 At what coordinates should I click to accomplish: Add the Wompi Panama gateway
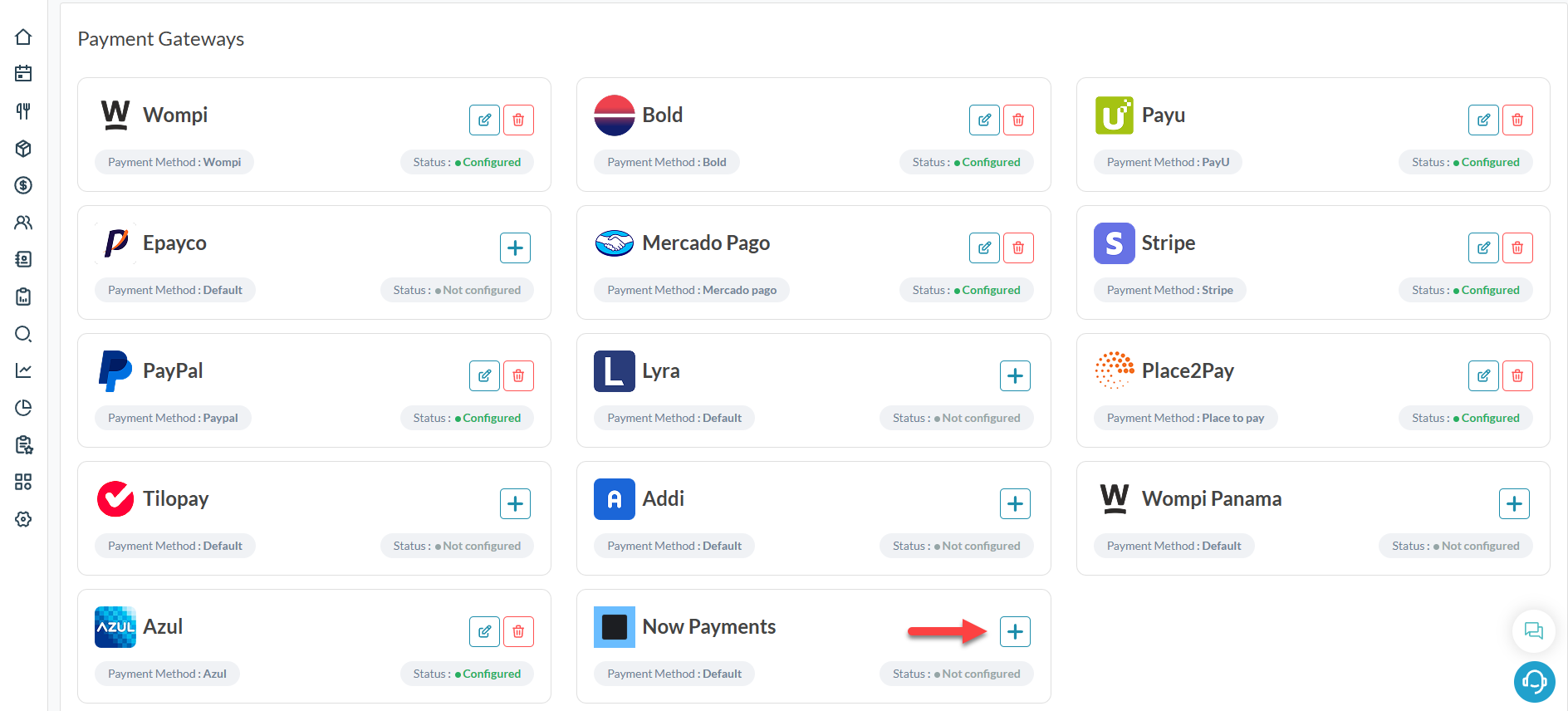(1514, 503)
